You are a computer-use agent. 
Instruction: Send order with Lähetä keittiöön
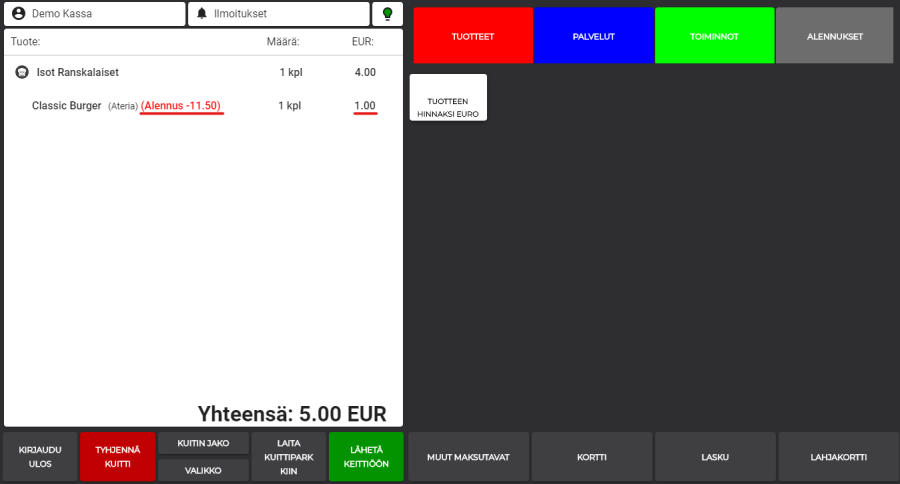click(x=365, y=457)
